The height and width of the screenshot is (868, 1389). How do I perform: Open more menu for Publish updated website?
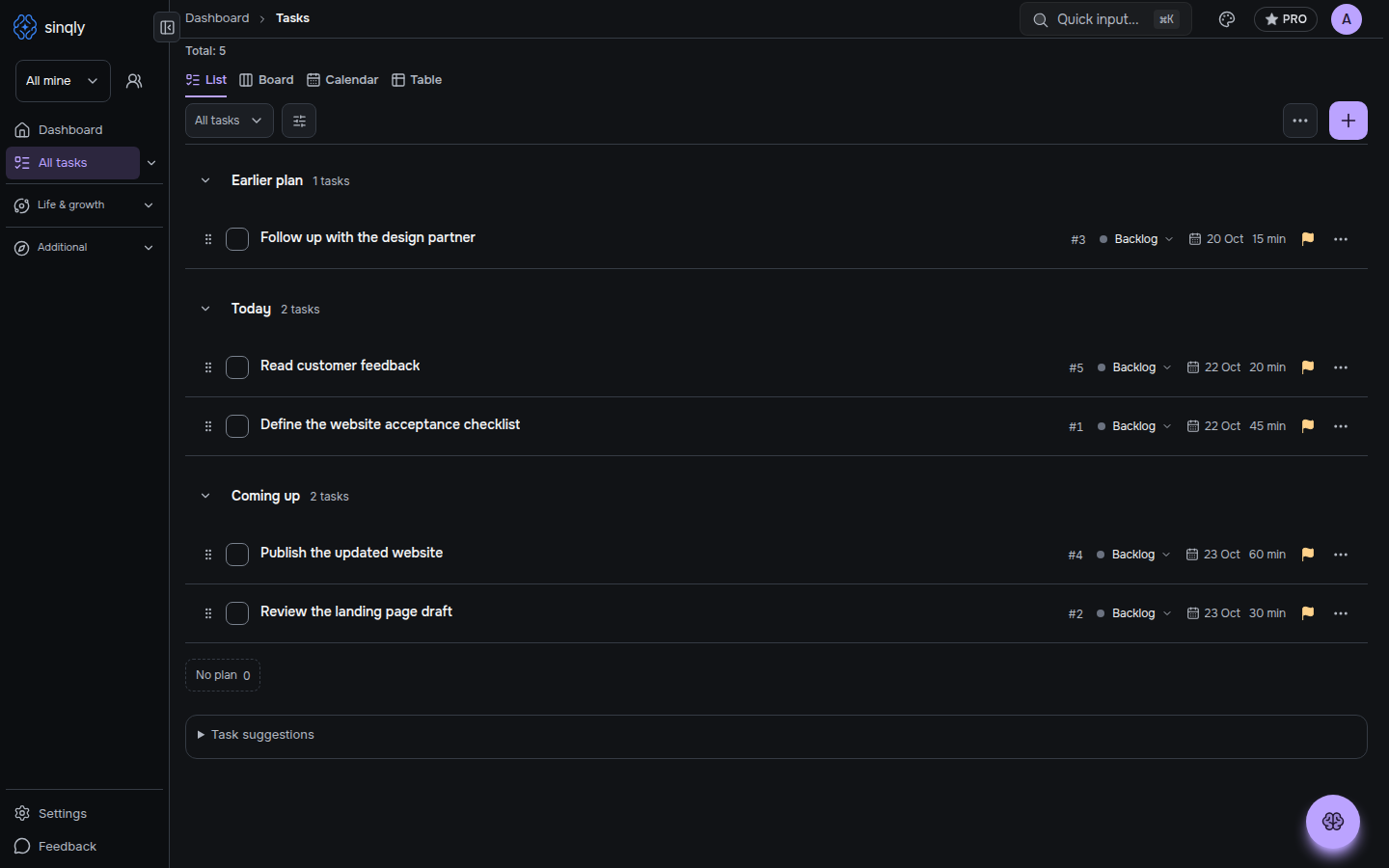coord(1341,555)
